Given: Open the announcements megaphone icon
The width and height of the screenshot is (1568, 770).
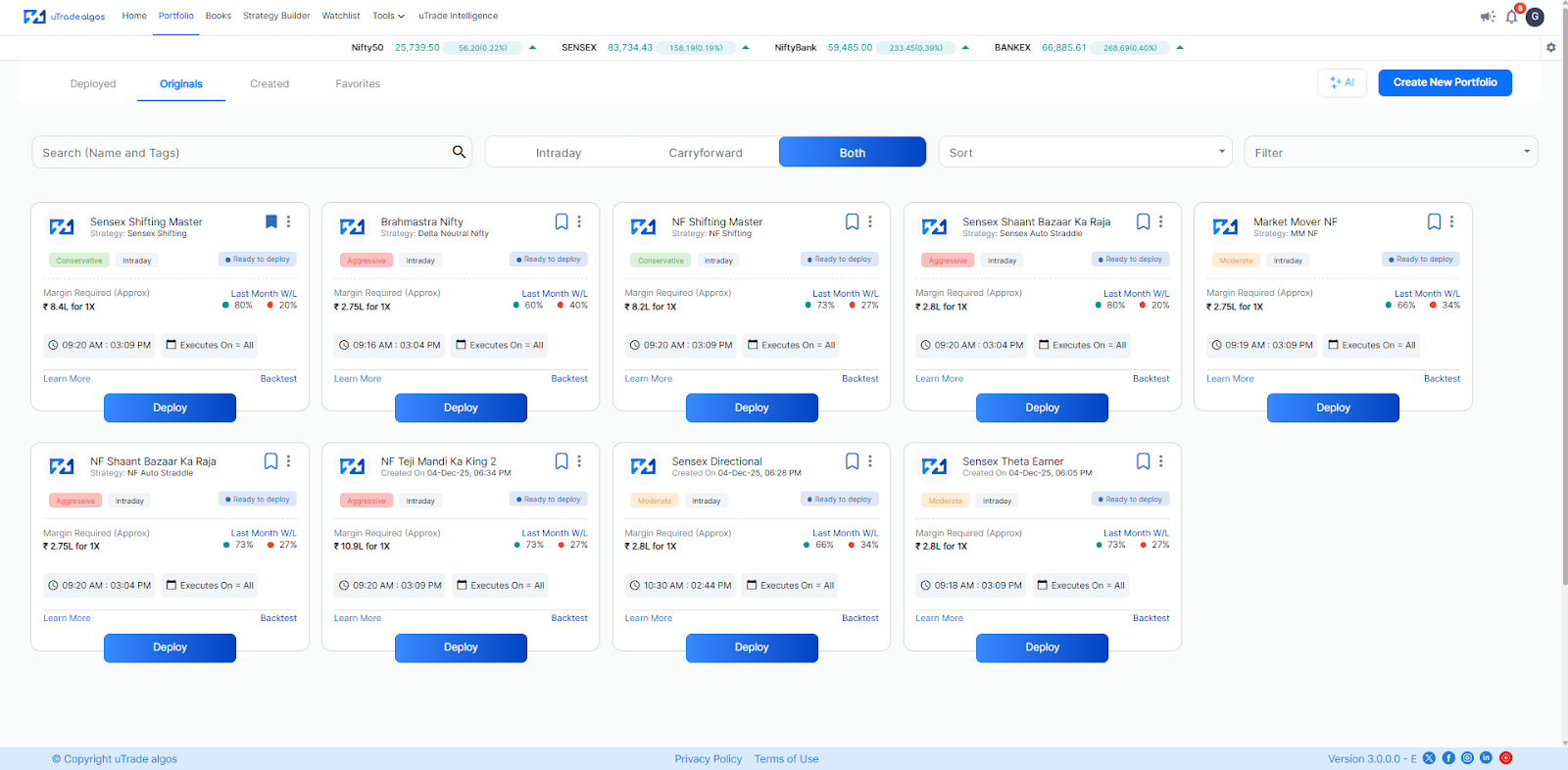Looking at the screenshot, I should [x=1488, y=17].
